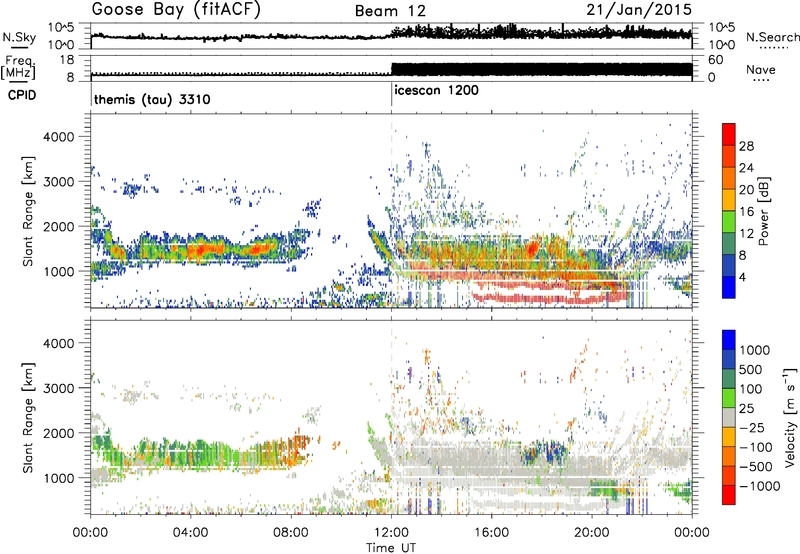The height and width of the screenshot is (554, 800).
Task: Click the '-1000' velocity colorbar tick
Action: click(x=759, y=486)
